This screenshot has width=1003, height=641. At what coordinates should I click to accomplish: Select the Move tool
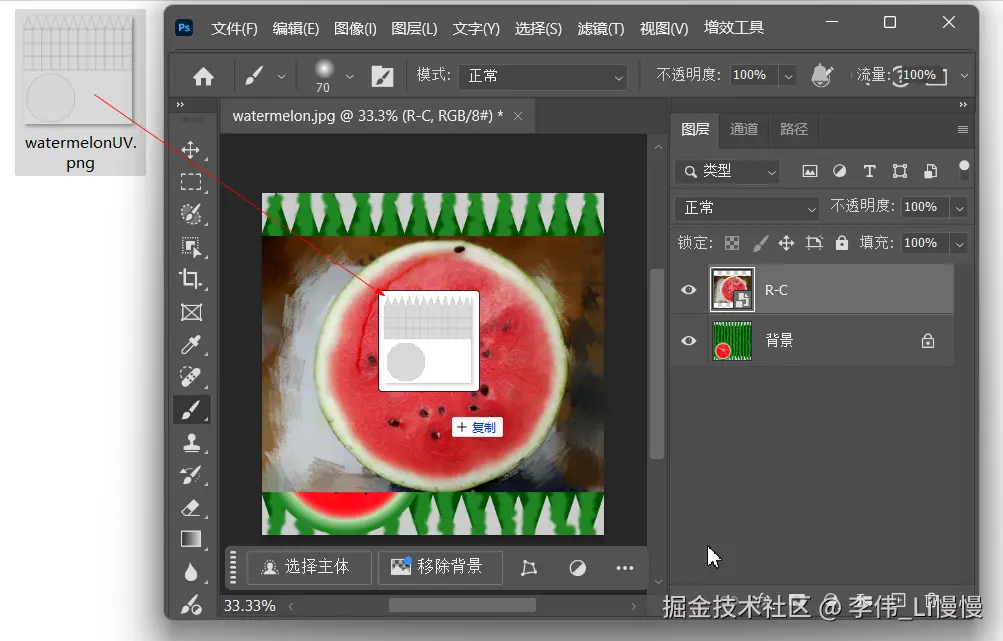tap(191, 150)
